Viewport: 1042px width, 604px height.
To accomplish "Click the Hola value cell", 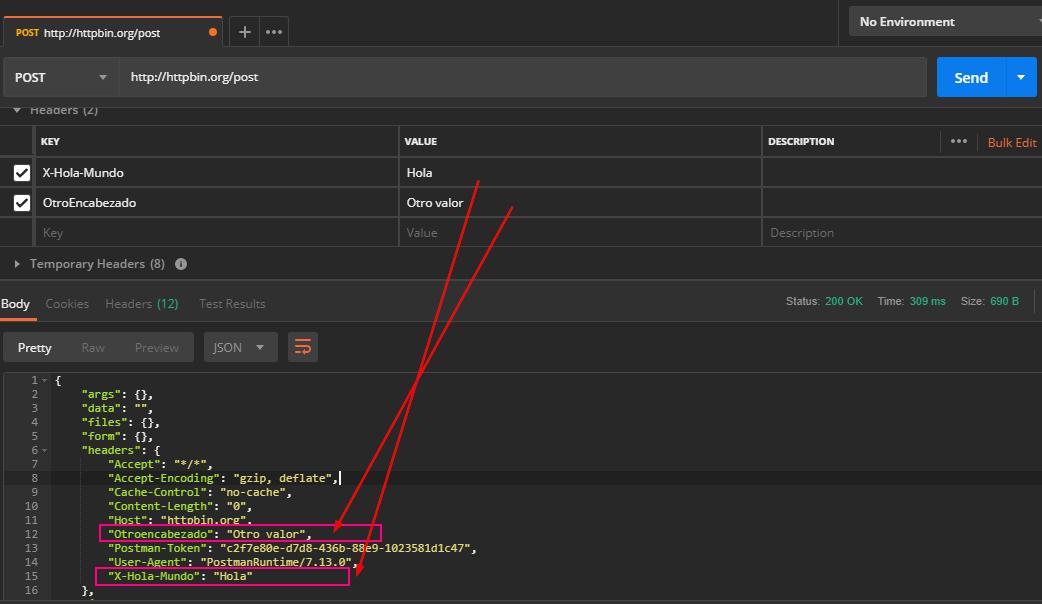I will tap(580, 173).
